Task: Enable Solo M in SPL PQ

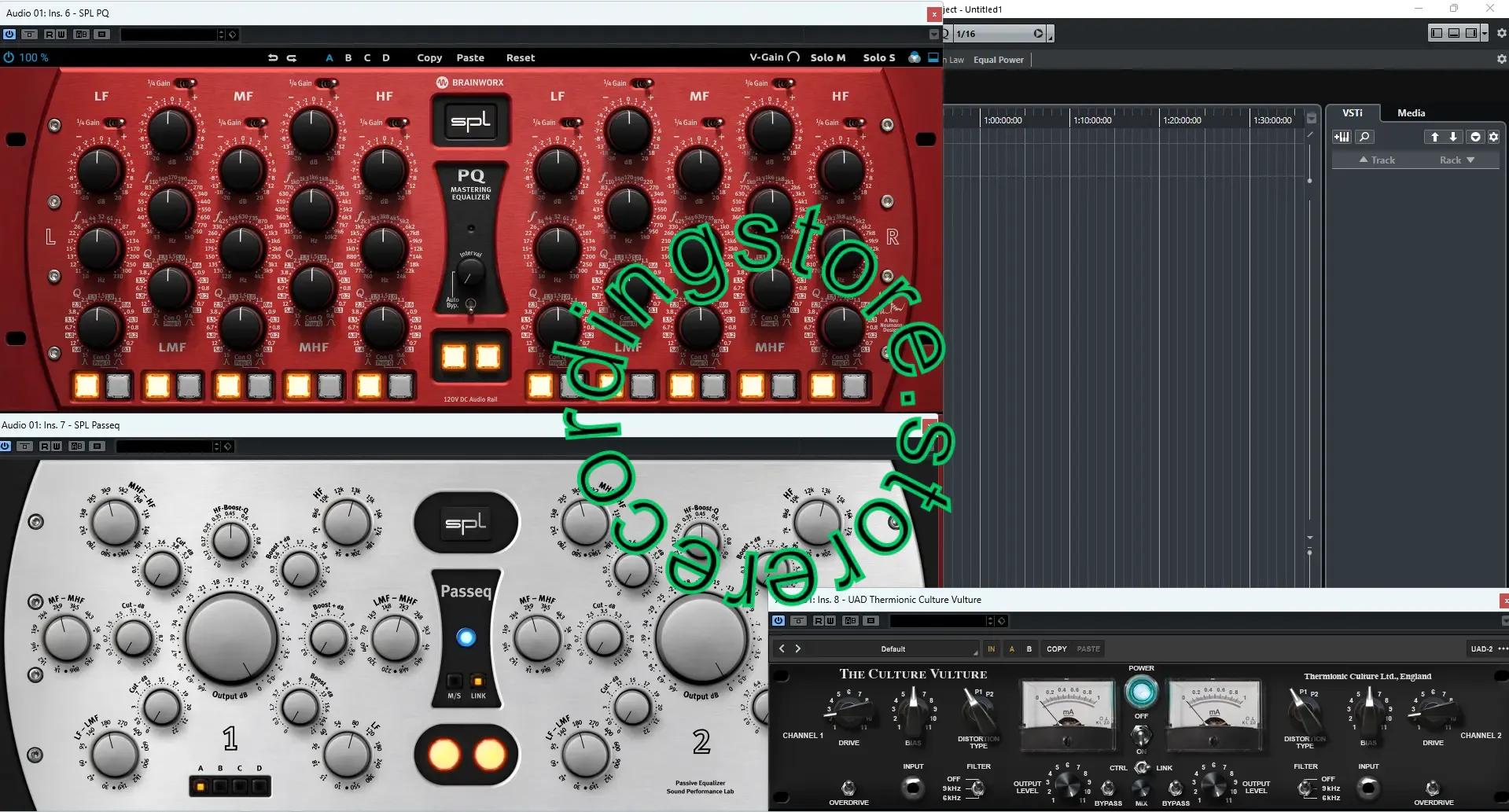Action: (x=828, y=58)
